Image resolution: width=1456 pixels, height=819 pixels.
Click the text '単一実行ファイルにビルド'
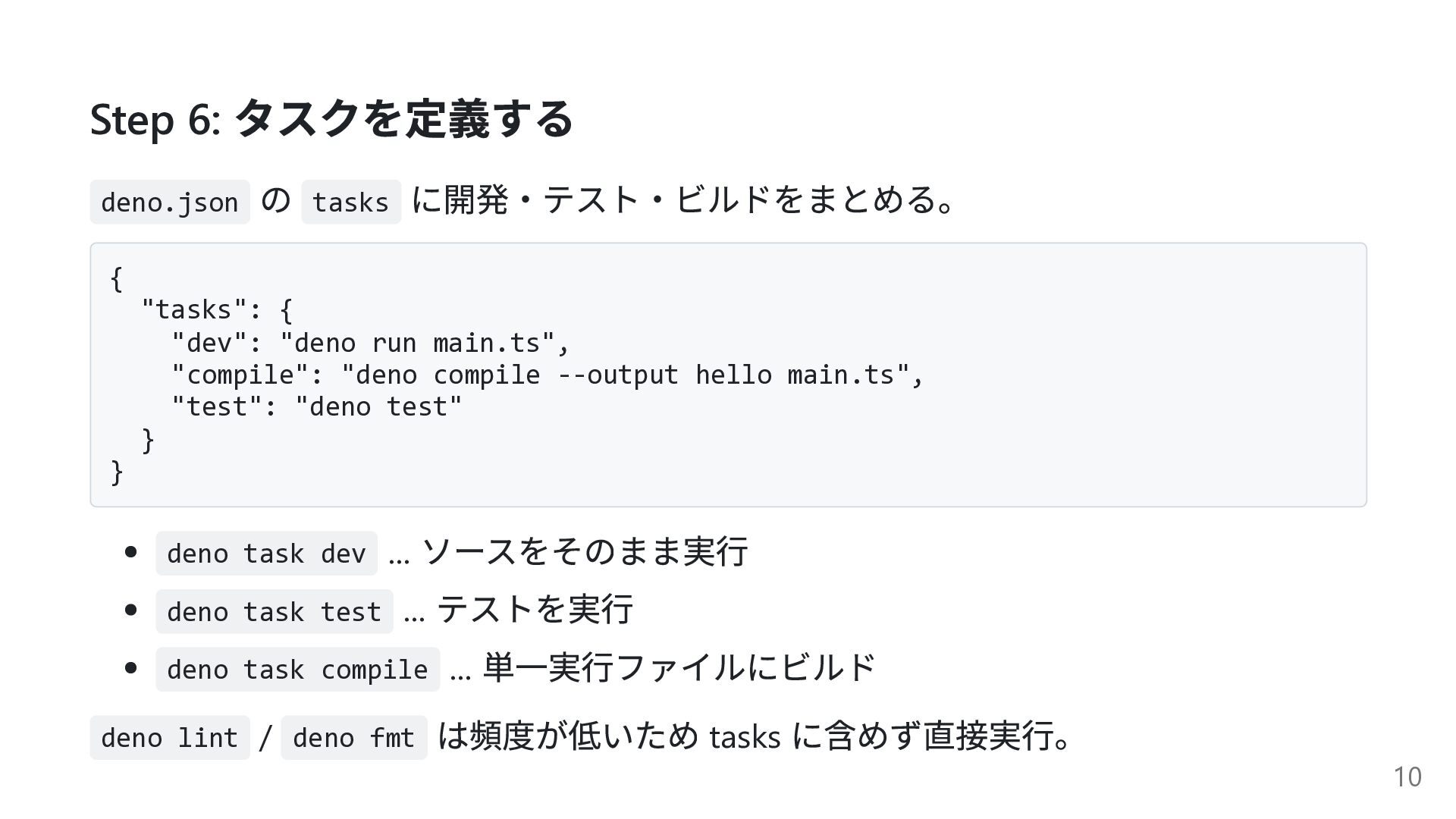(679, 667)
